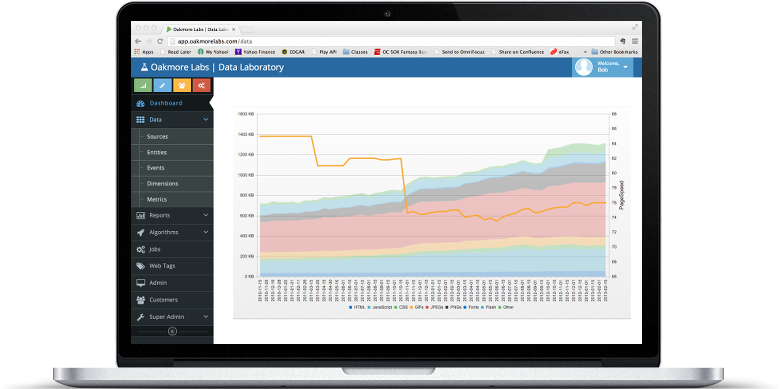Click the yellow users shortcut button
Viewport: 781px width, 389px height.
(x=182, y=85)
